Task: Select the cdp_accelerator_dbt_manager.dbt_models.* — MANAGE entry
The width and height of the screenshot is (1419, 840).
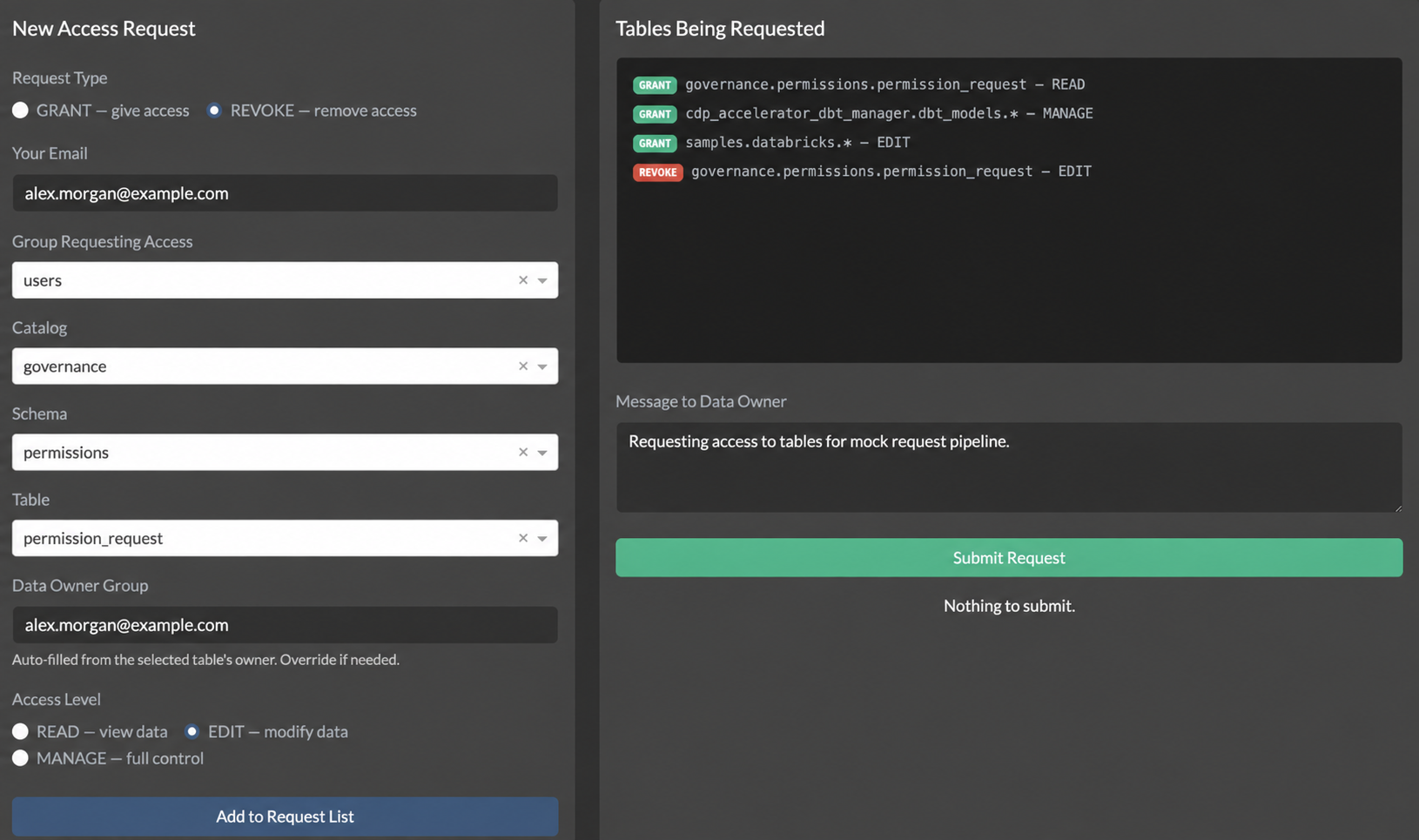Action: click(889, 113)
